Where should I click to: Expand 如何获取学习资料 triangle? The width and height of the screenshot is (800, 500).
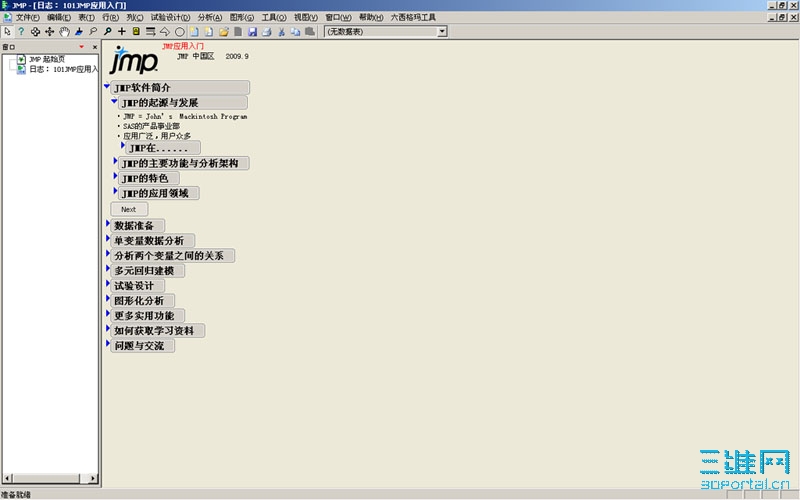108,328
